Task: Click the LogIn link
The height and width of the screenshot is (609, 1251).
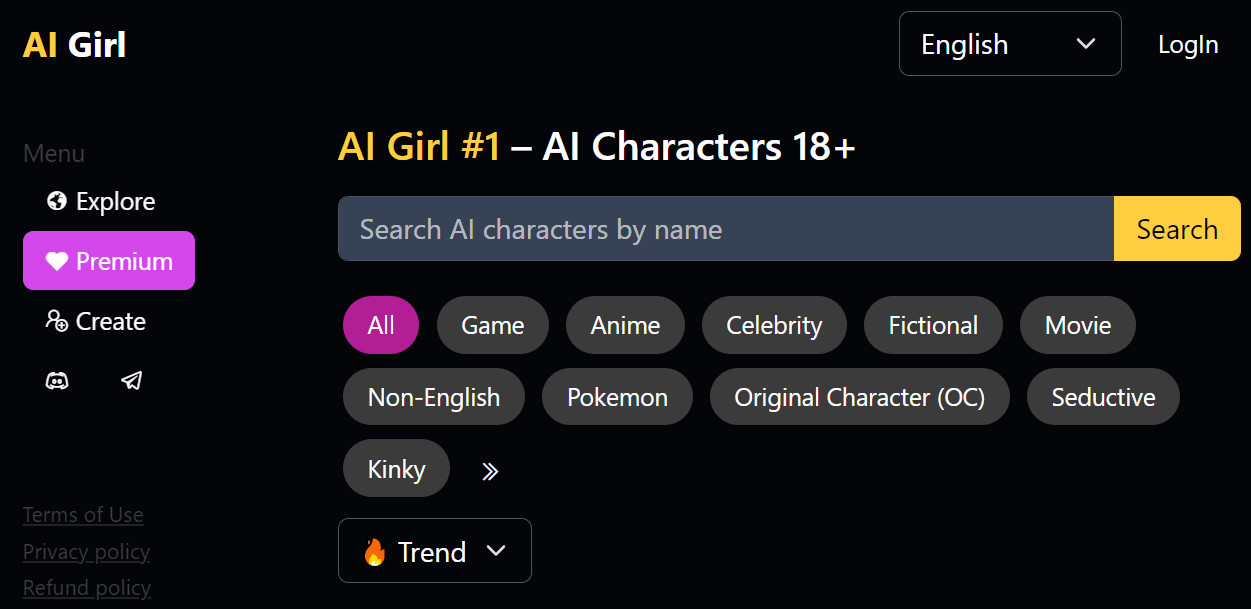Action: tap(1187, 45)
